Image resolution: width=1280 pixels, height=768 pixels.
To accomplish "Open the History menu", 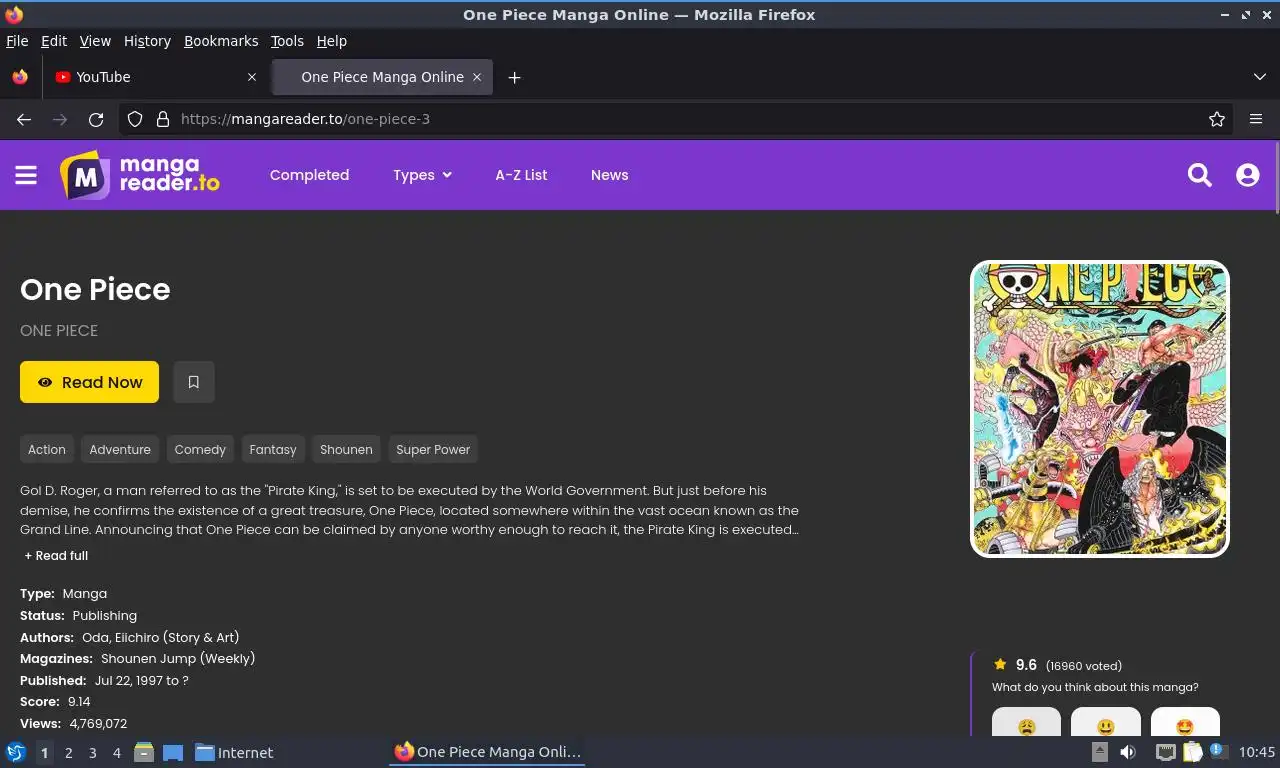I will pyautogui.click(x=147, y=41).
